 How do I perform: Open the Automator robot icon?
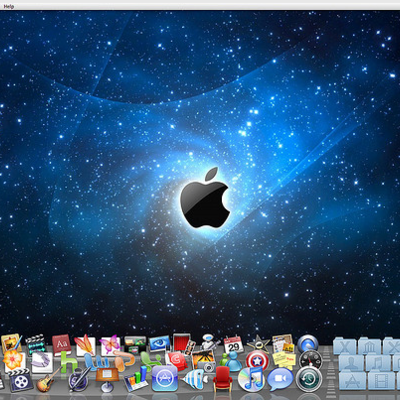coord(209,342)
